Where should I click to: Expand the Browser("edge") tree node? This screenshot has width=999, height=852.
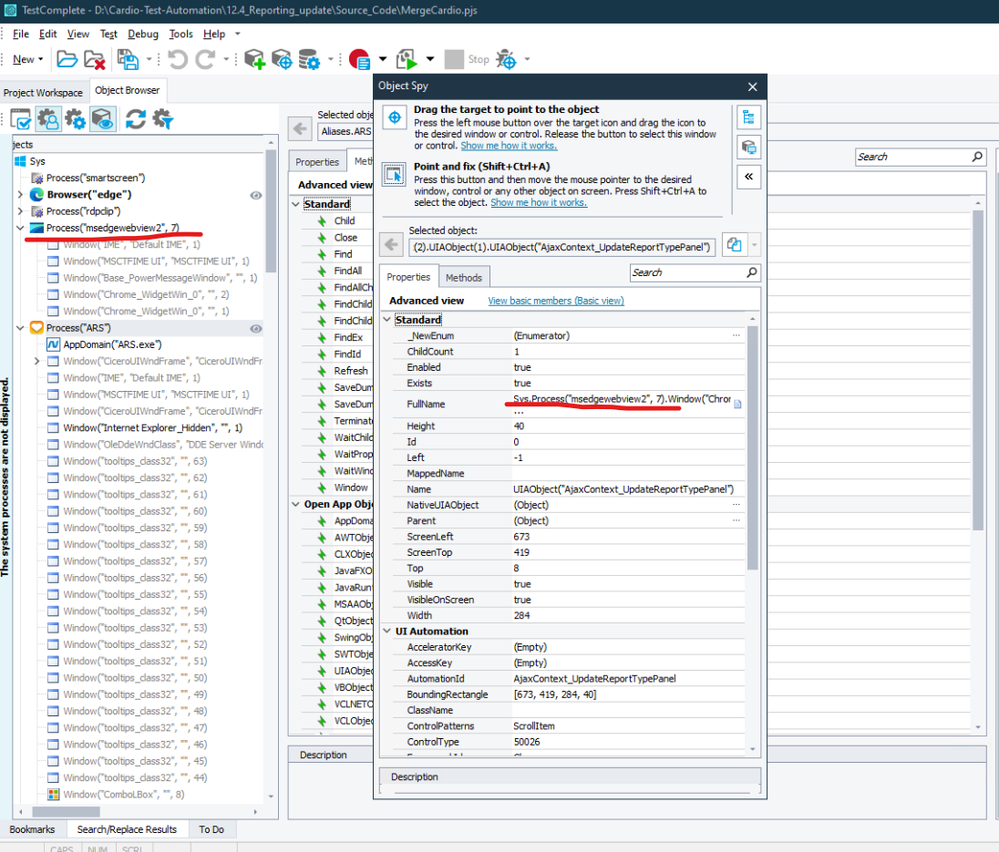pos(21,195)
